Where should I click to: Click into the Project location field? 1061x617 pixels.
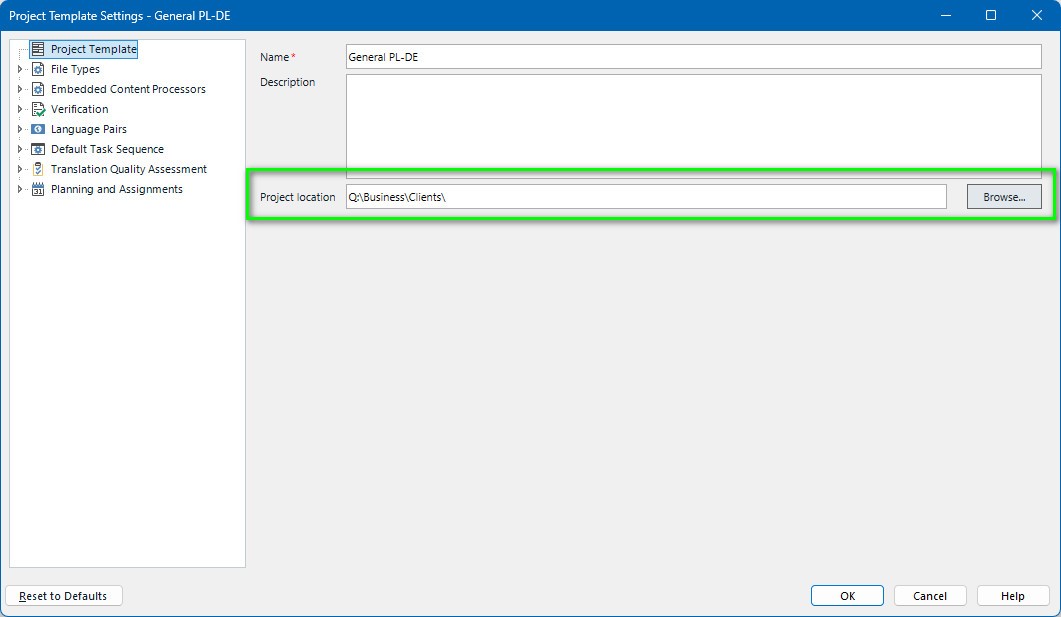646,197
